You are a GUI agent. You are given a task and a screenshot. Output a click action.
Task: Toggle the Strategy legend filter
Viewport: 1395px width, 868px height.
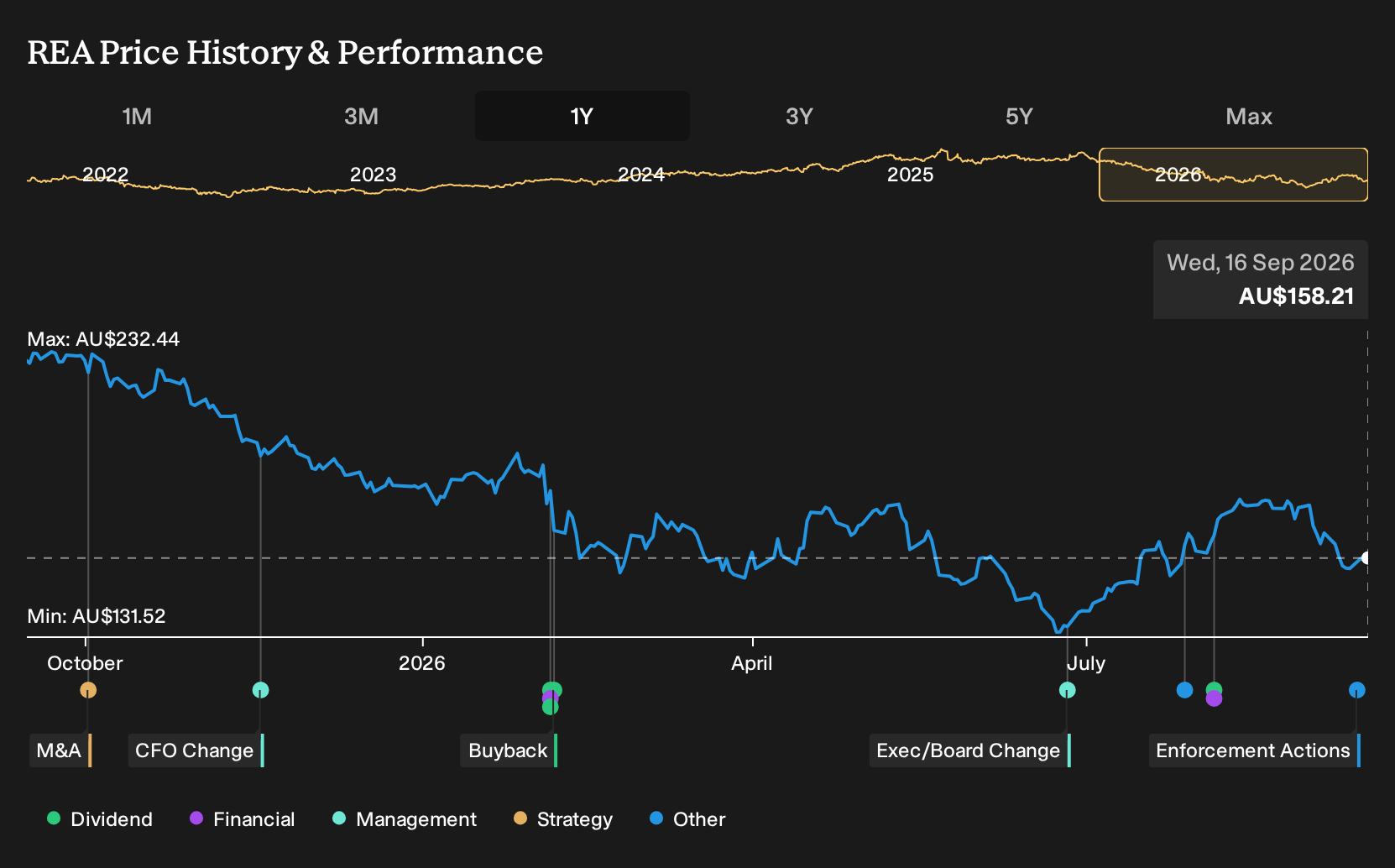(x=563, y=819)
